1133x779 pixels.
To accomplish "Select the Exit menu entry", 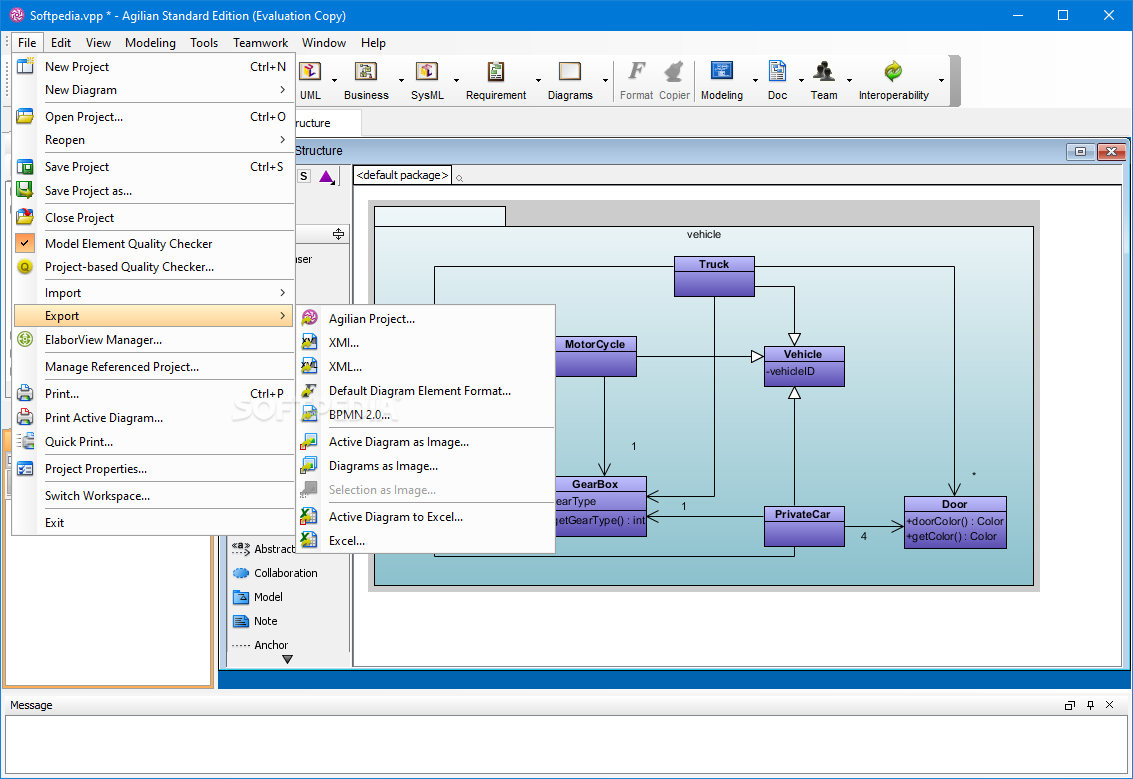I will click(x=153, y=522).
